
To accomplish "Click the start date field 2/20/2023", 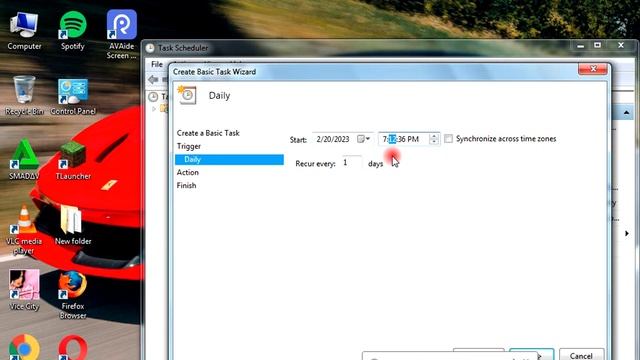I will point(333,139).
